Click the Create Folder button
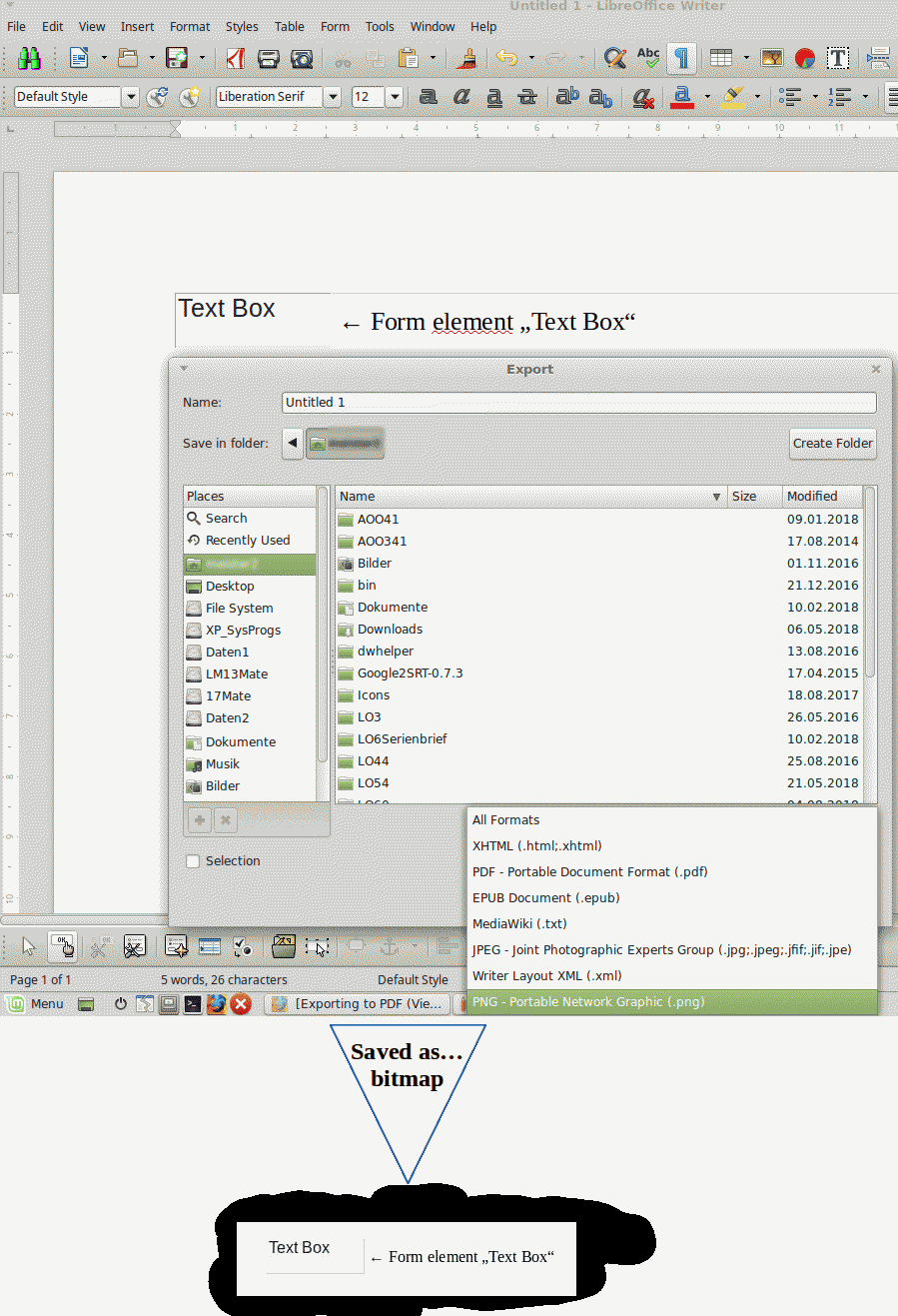 point(833,444)
